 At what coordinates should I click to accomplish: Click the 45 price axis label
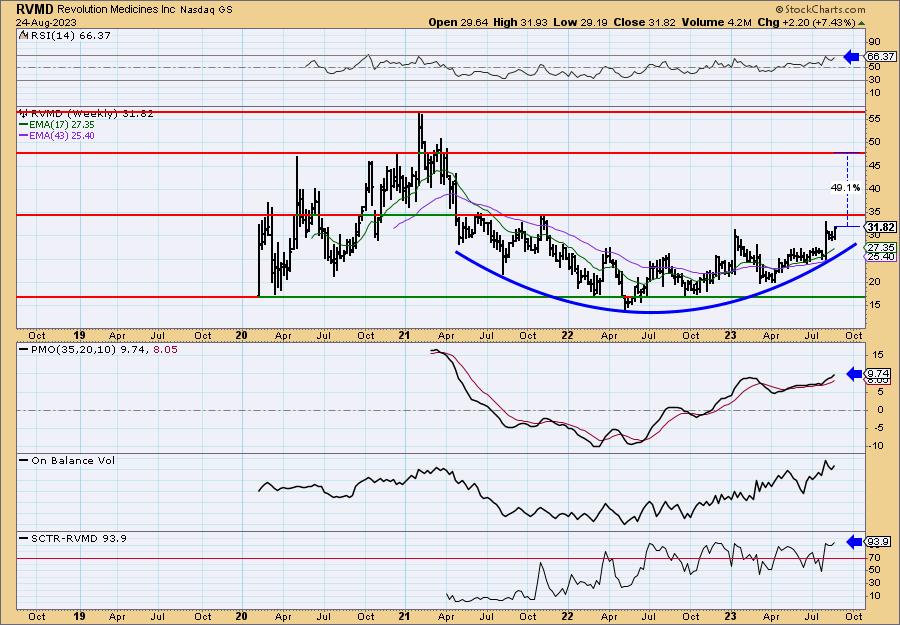coord(875,165)
